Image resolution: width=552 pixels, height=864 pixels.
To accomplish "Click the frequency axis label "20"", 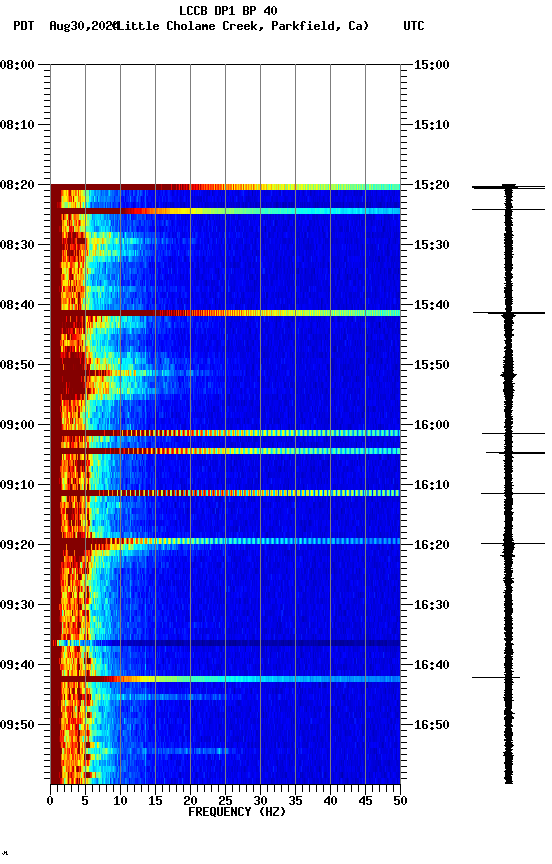I will [190, 801].
